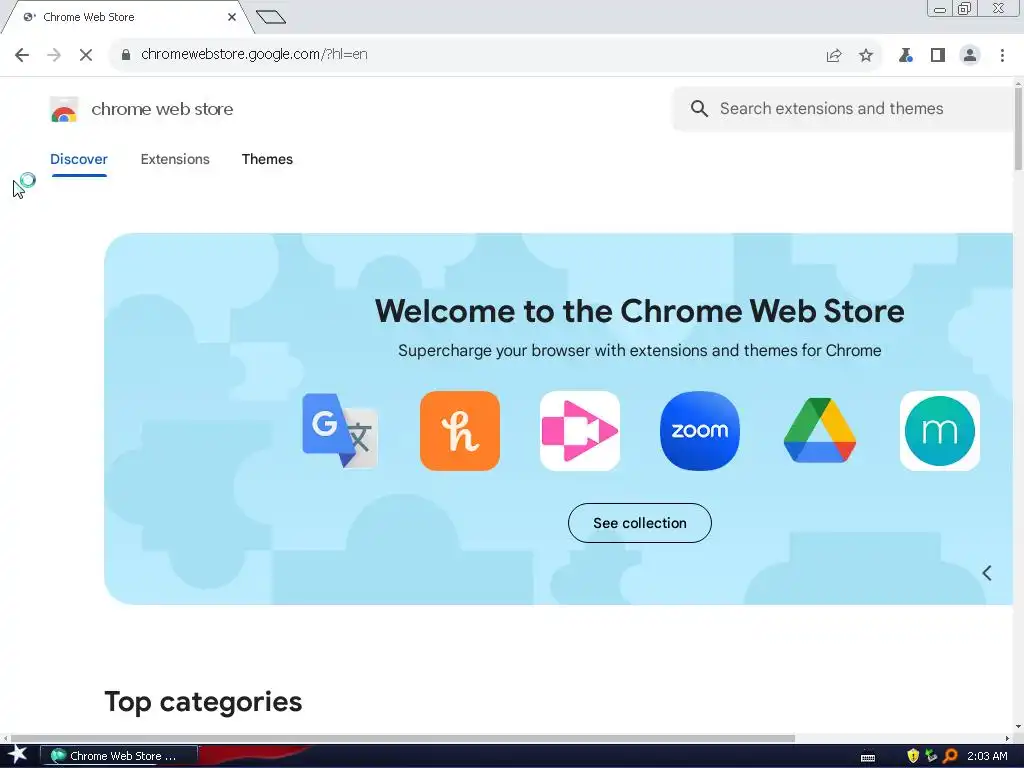Open the pink video recorder extension icon

580,431
